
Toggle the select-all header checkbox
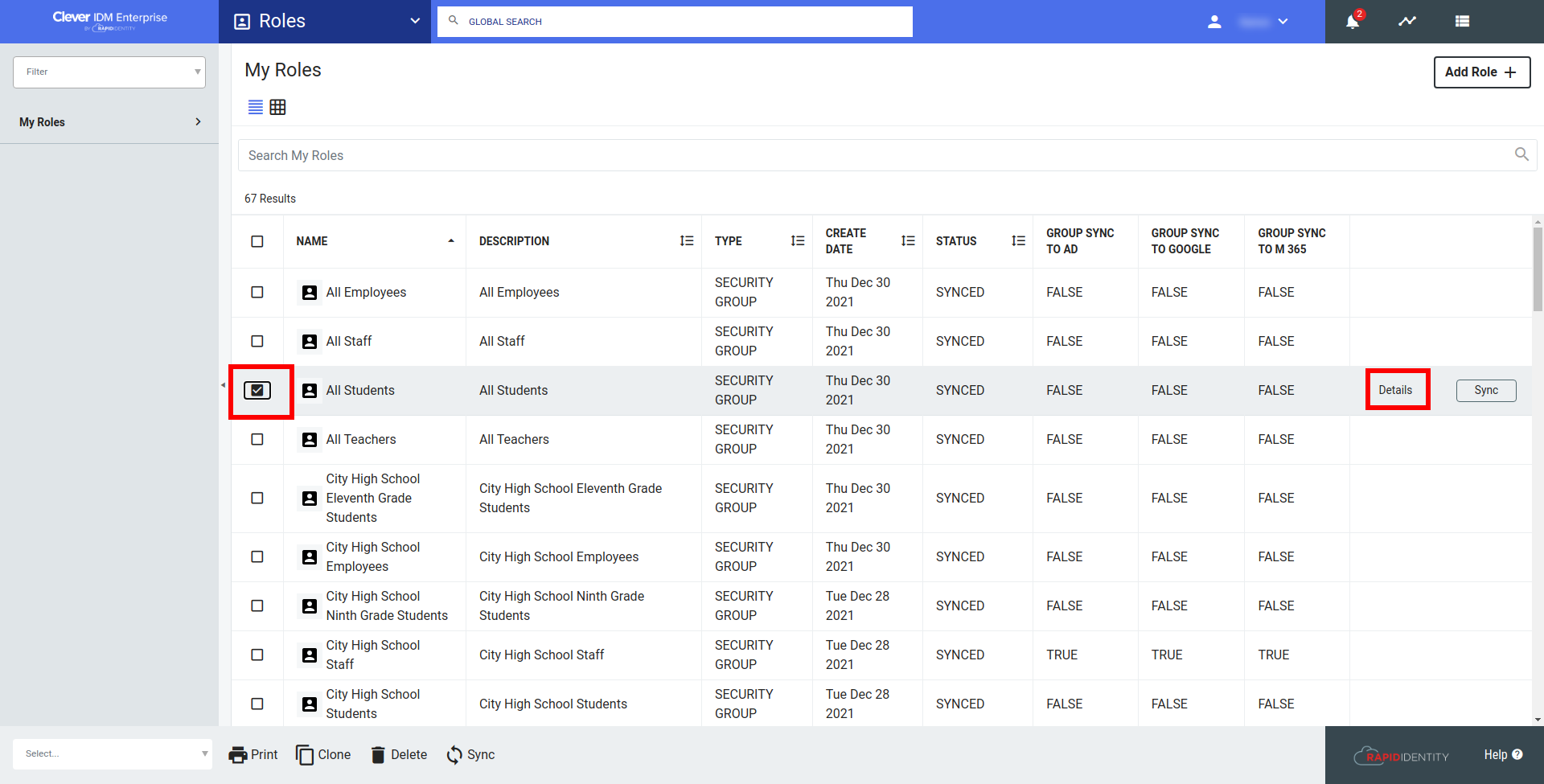(257, 241)
